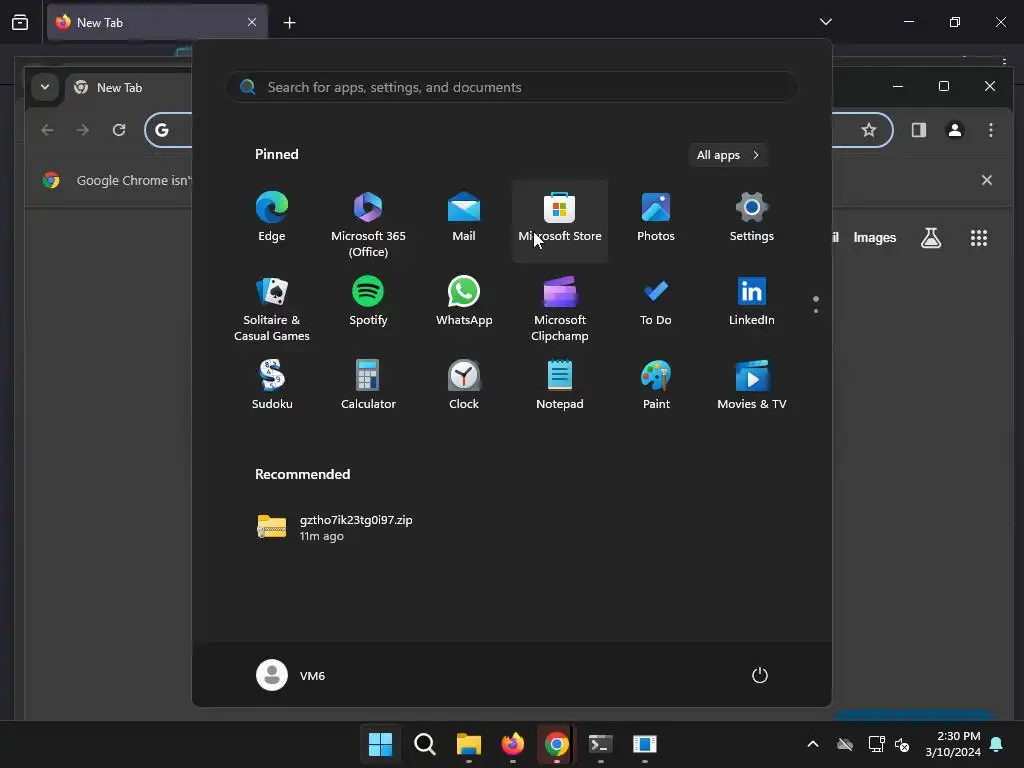Screen dimensions: 1024x768
Task: Open Firefox View icon
Action: pyautogui.click(x=20, y=22)
